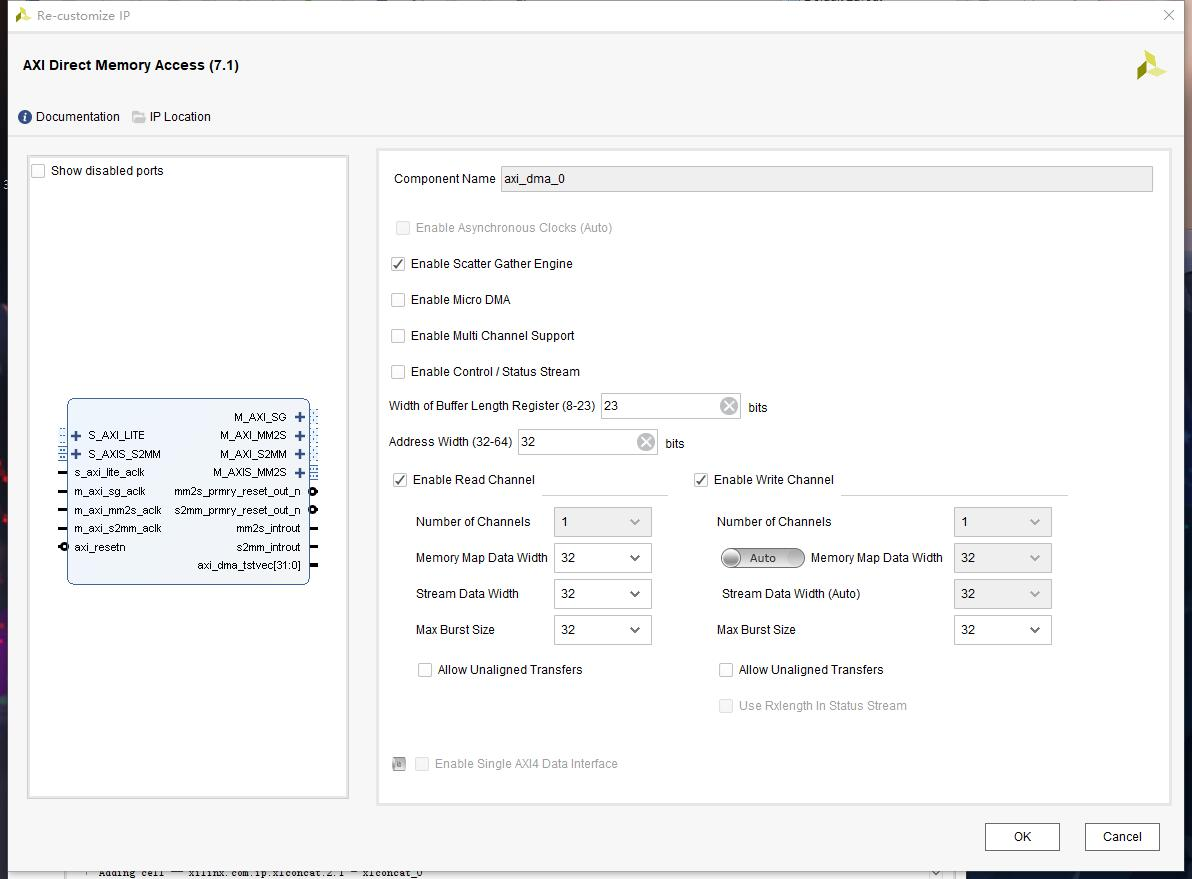Dismiss the dialog with Cancel
1192x879 pixels.
pos(1122,836)
